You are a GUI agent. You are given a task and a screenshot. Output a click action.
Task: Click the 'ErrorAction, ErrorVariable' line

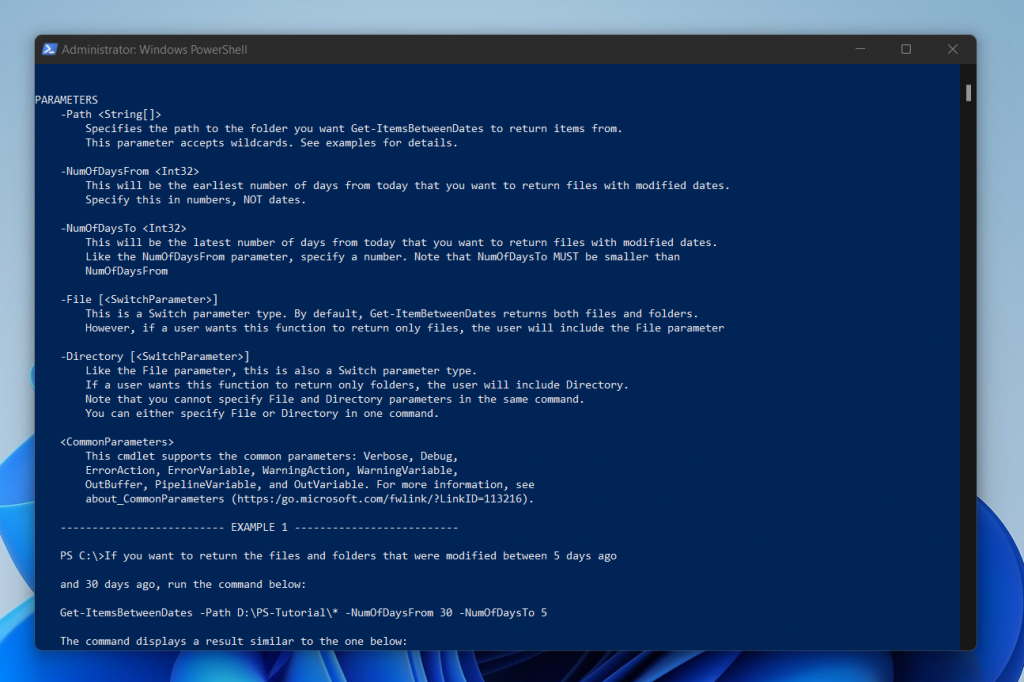272,470
